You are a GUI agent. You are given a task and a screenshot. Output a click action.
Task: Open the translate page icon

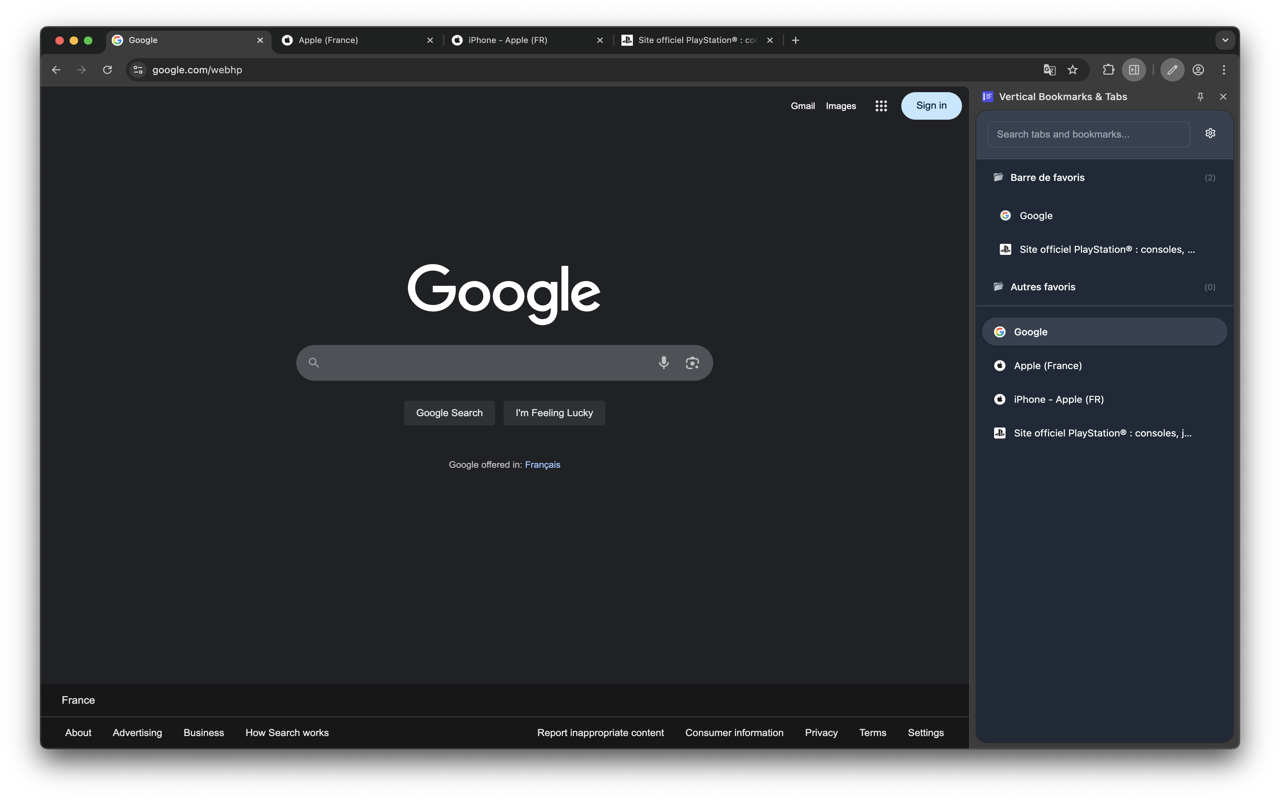(x=1049, y=70)
